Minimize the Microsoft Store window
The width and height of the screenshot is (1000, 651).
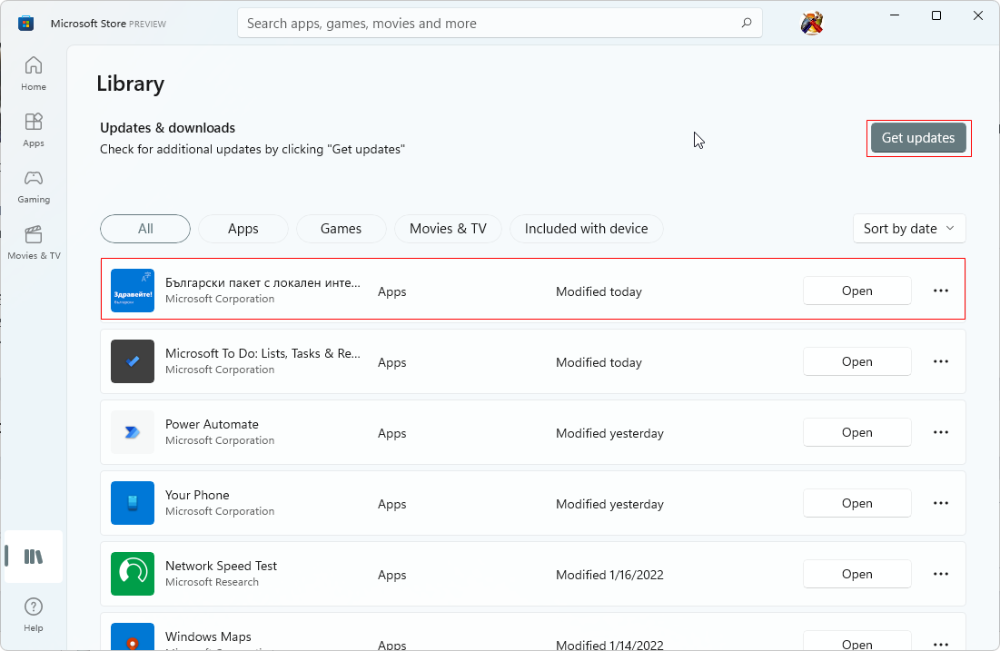[895, 15]
